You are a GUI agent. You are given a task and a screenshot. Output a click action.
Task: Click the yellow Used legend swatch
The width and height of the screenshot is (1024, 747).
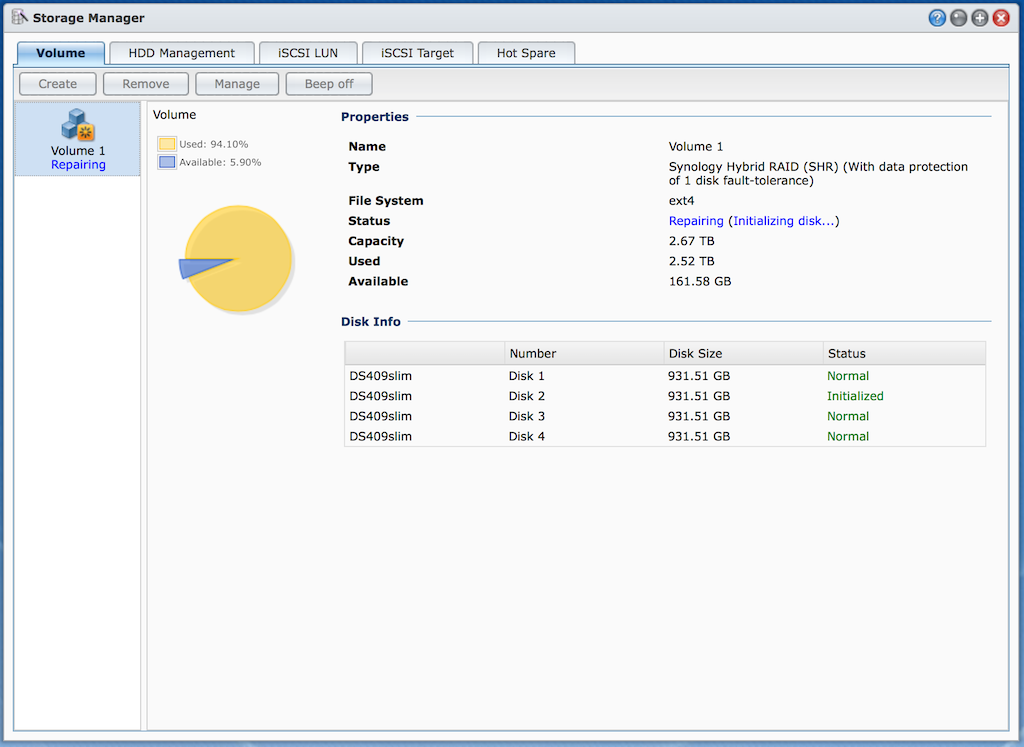pos(167,144)
